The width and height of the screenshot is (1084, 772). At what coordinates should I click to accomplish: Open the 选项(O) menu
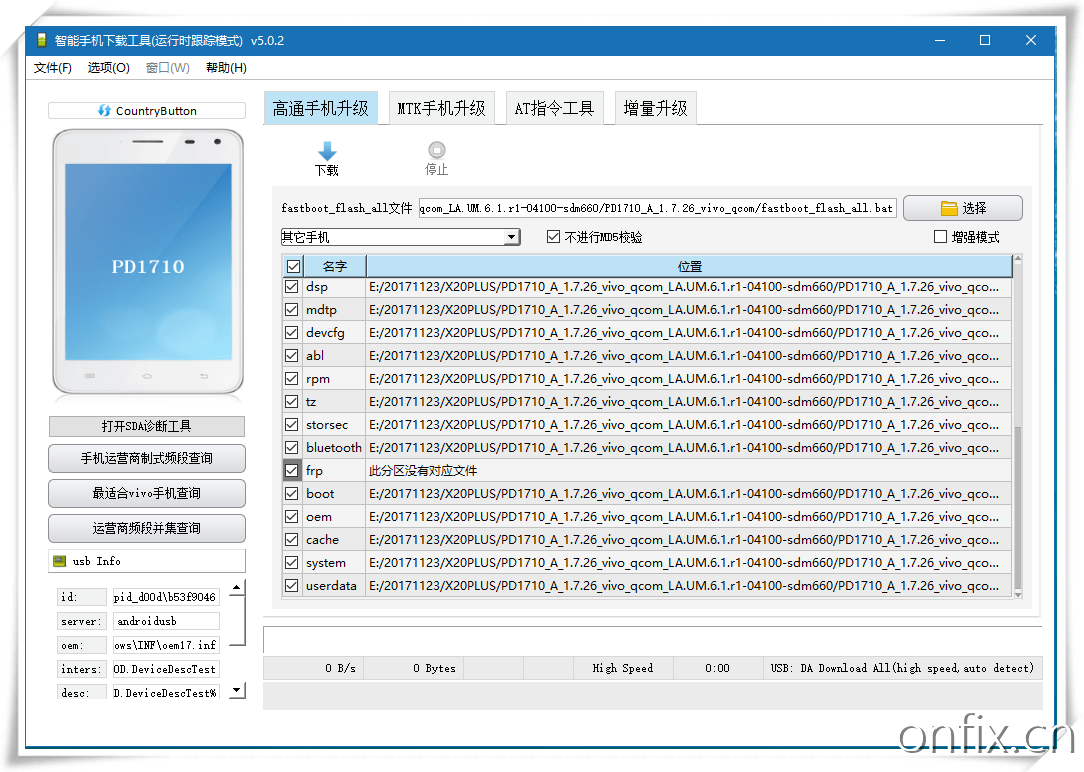[x=107, y=67]
